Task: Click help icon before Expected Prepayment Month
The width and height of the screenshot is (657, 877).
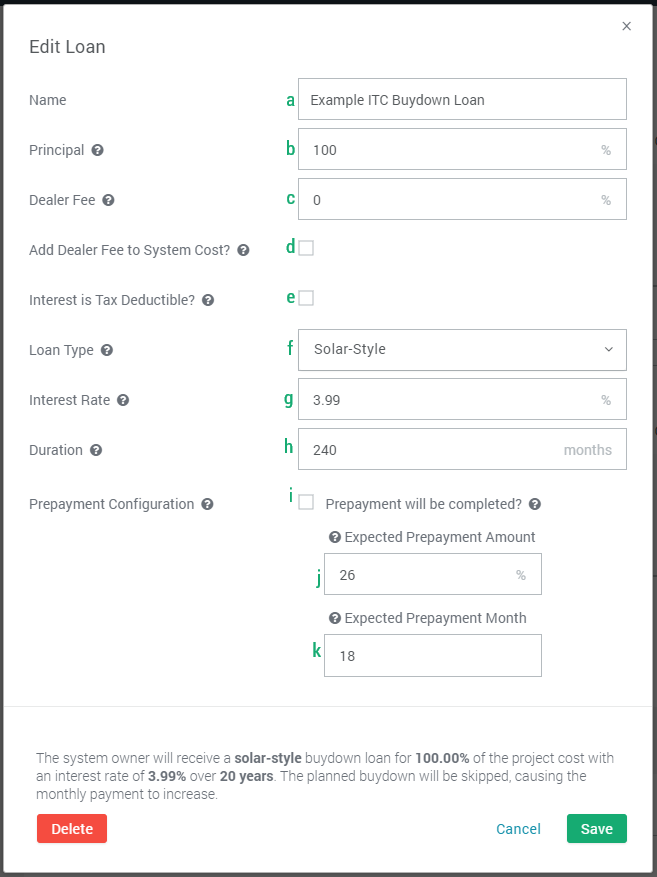Action: click(x=335, y=618)
